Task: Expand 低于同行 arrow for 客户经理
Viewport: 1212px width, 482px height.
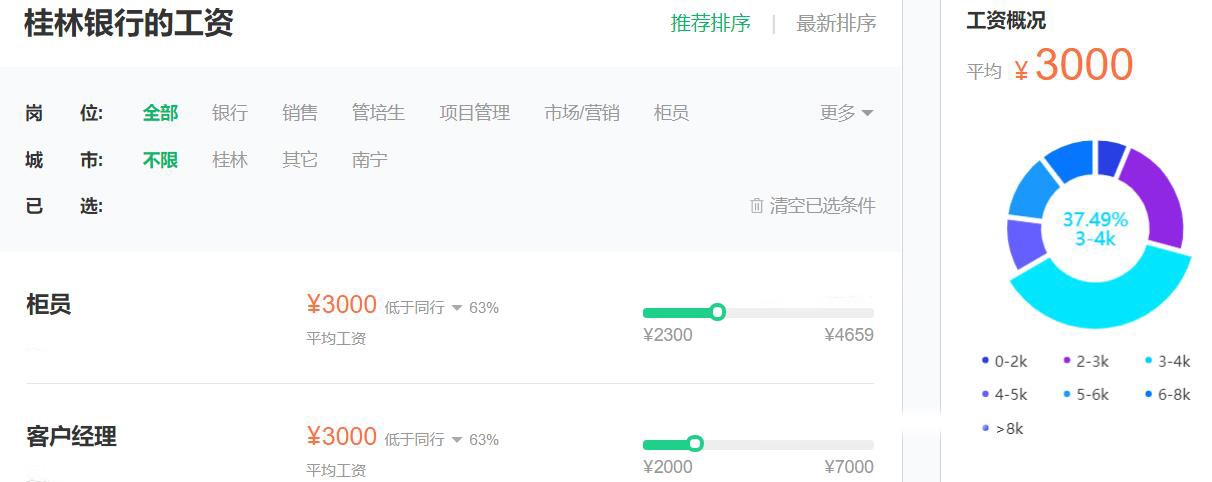Action: (457, 440)
